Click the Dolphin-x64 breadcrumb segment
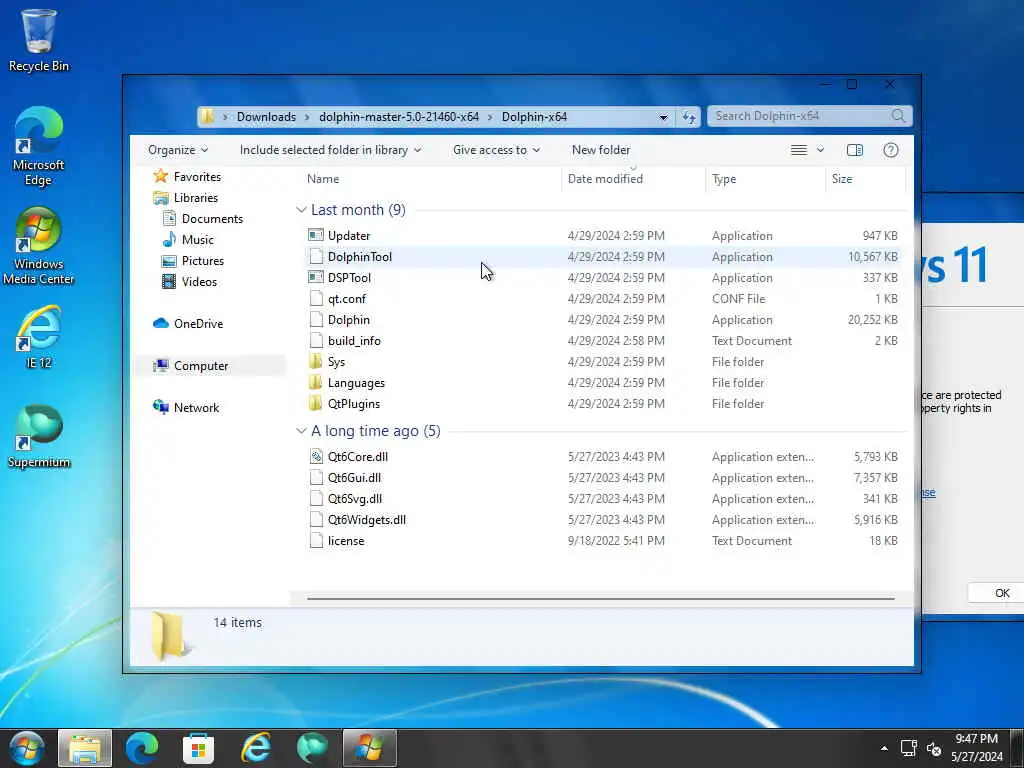Image resolution: width=1024 pixels, height=768 pixels. (534, 117)
